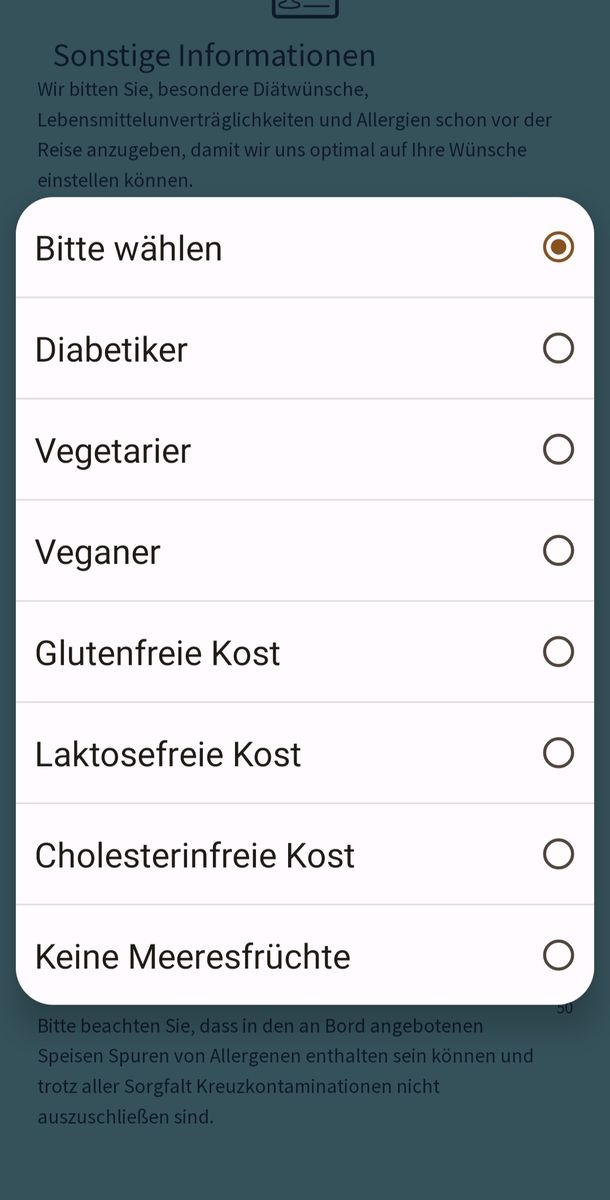Click the 'Cholesterinfreie Kost' option text
610x1200 pixels.
point(195,855)
